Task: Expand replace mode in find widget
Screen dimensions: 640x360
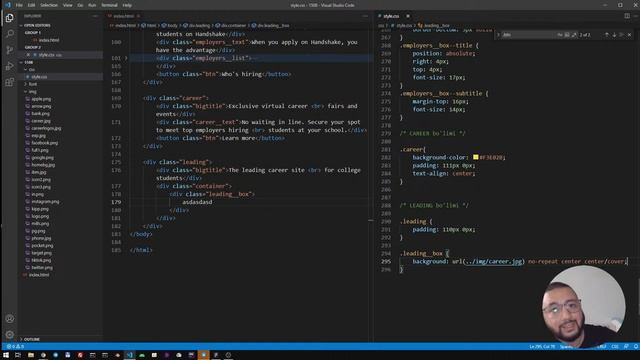Action: click(498, 35)
